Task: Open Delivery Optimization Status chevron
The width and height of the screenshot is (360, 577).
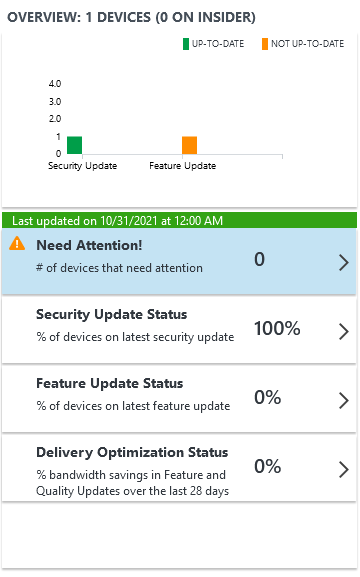Action: pyautogui.click(x=343, y=470)
